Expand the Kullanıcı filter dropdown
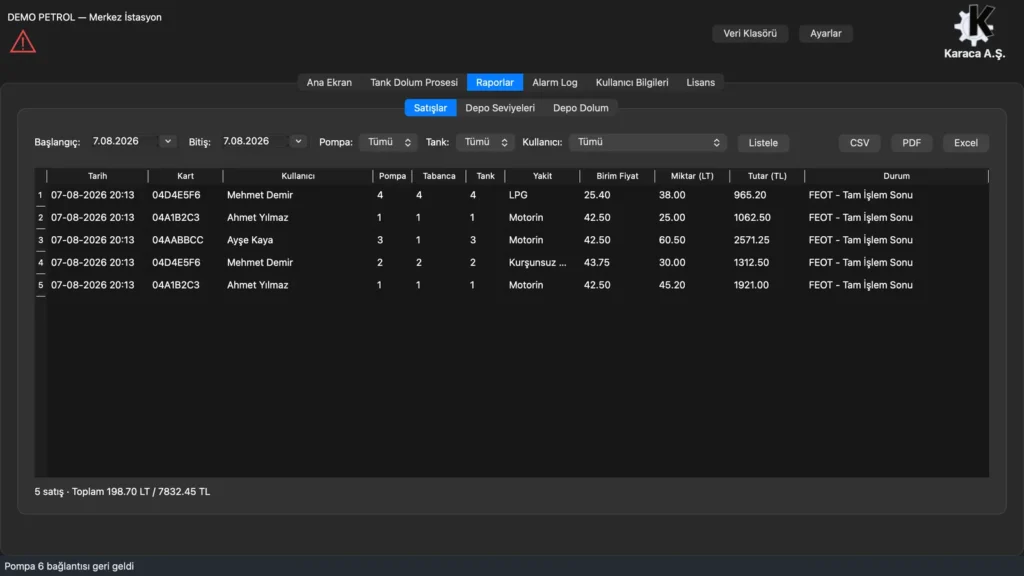The height and width of the screenshot is (576, 1024). pos(648,142)
